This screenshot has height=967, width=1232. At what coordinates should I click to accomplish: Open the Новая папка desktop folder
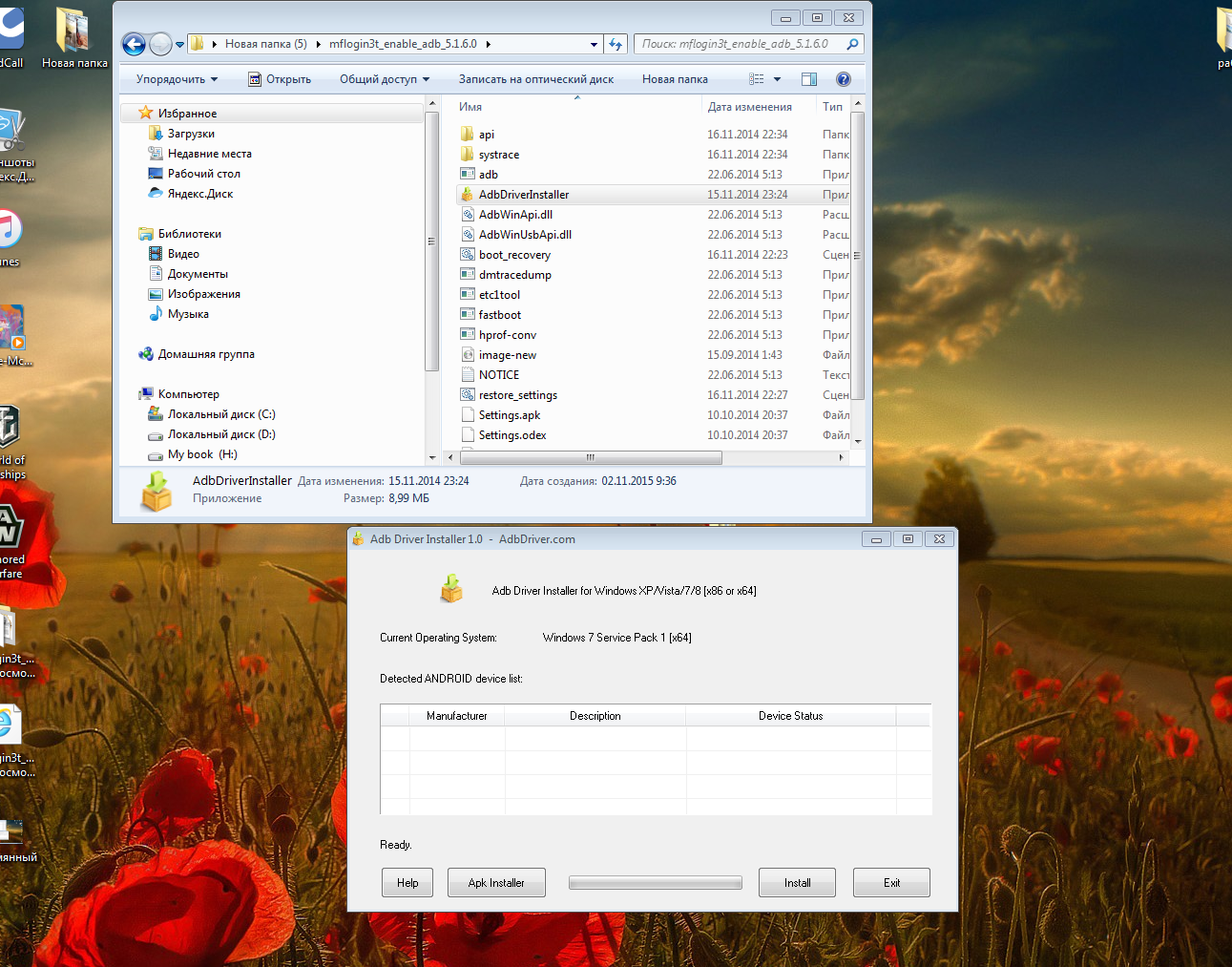click(73, 38)
